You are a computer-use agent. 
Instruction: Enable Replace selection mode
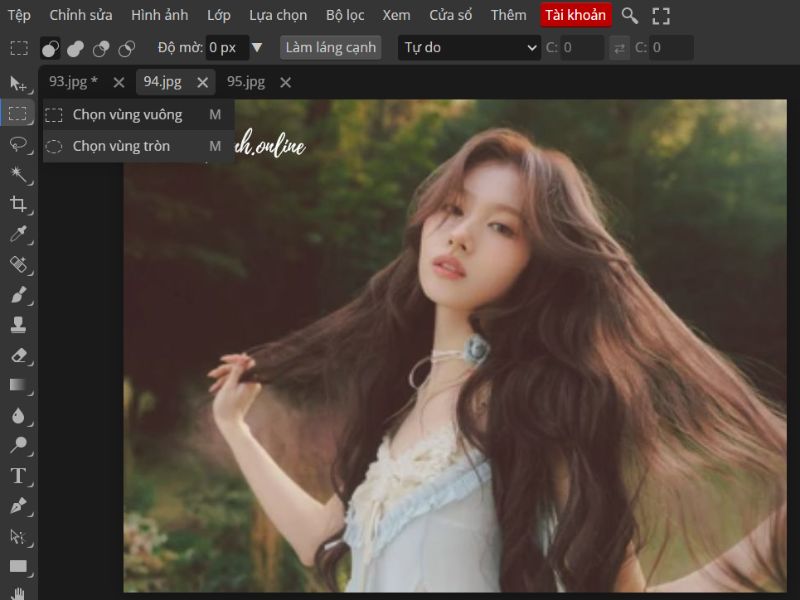(x=50, y=48)
